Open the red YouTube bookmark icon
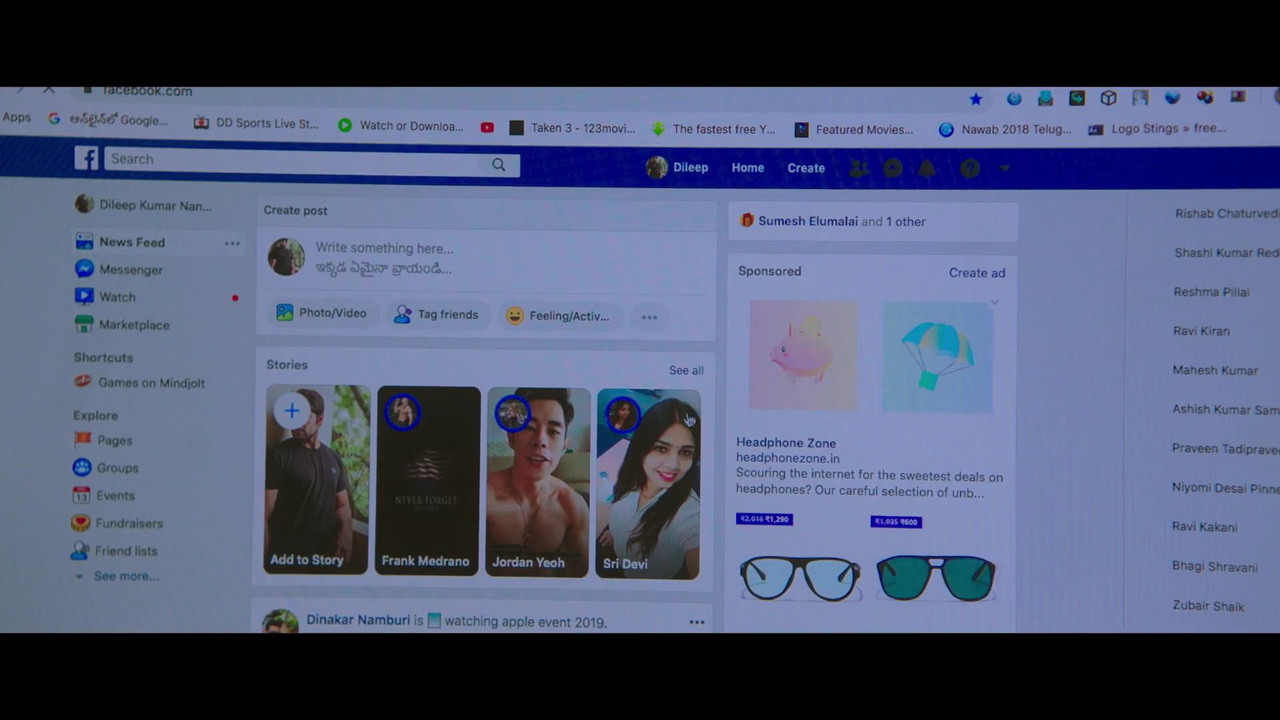This screenshot has height=720, width=1280. point(487,127)
